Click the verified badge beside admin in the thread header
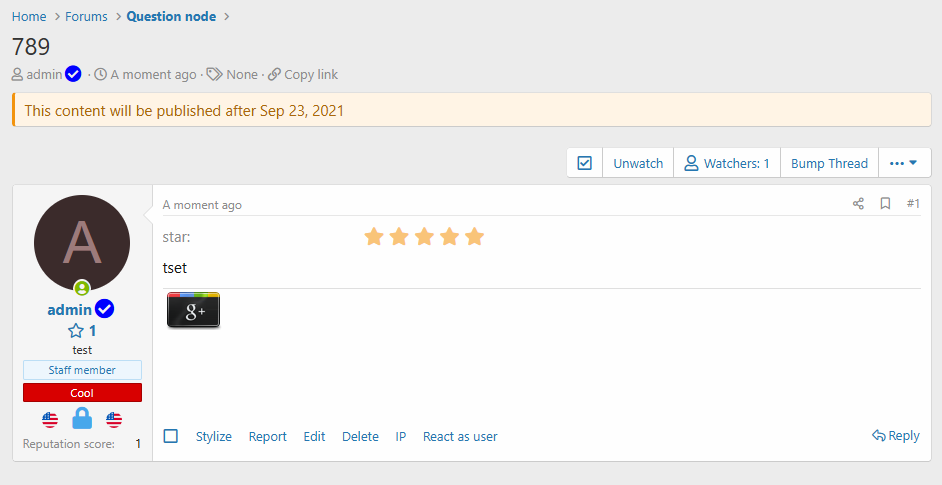 [x=73, y=74]
